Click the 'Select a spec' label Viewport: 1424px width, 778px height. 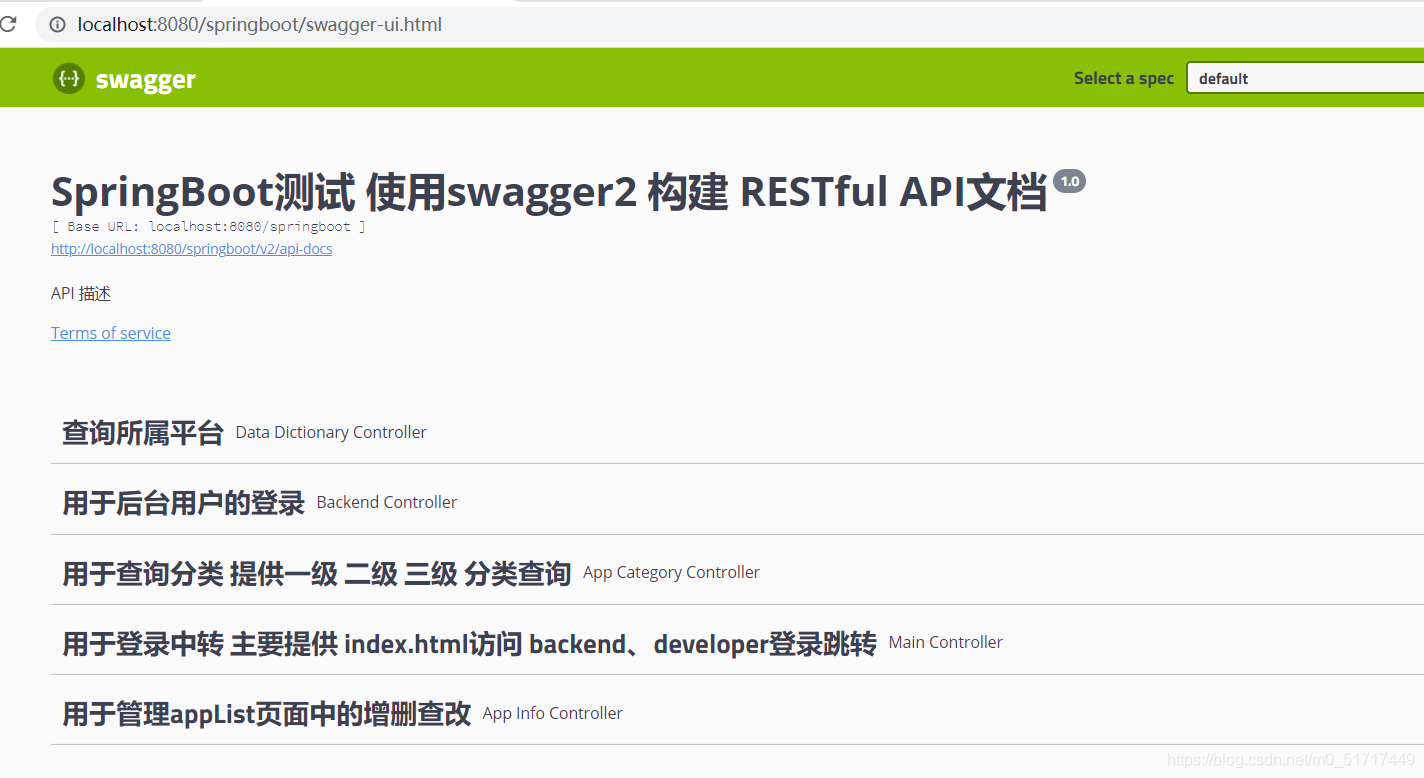pyautogui.click(x=1124, y=78)
